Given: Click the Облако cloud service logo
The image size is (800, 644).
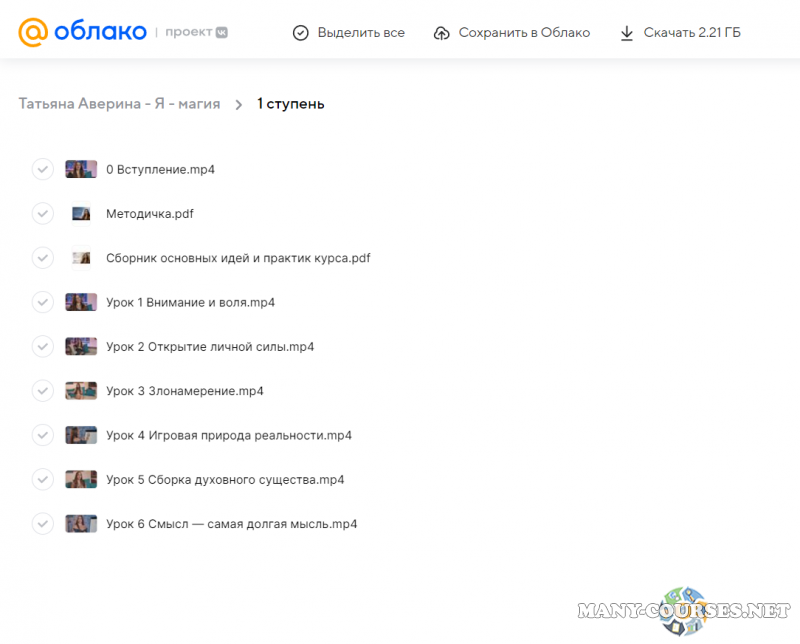Looking at the screenshot, I should point(80,31).
